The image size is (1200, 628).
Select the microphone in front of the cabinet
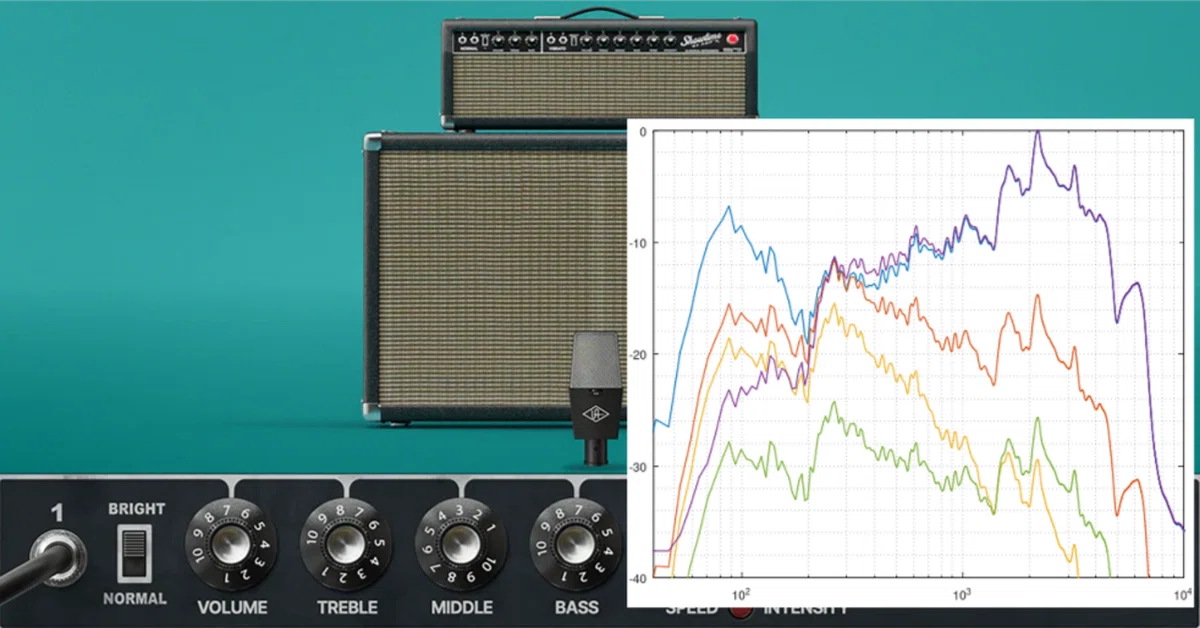(596, 398)
